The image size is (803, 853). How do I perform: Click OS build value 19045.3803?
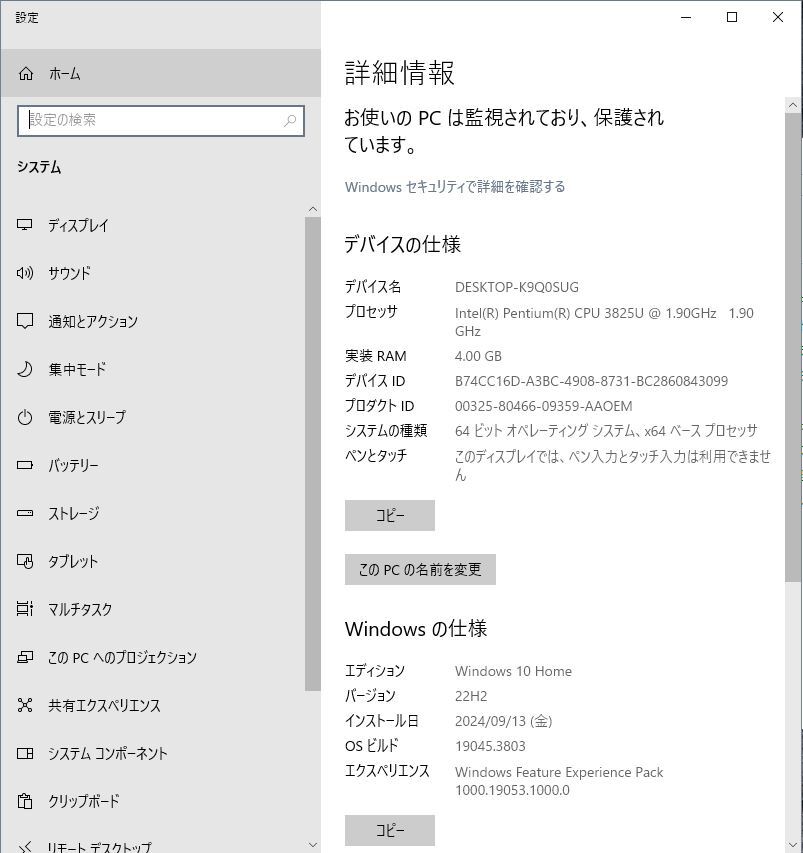(490, 746)
